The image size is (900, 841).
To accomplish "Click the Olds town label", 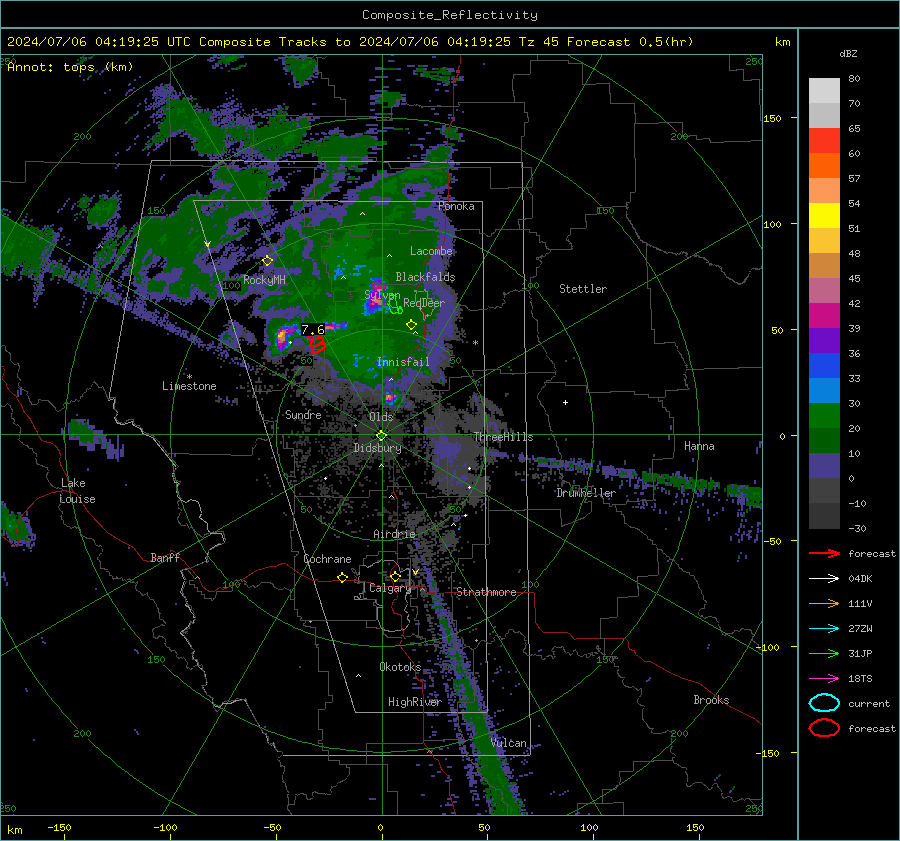I will click(x=381, y=417).
